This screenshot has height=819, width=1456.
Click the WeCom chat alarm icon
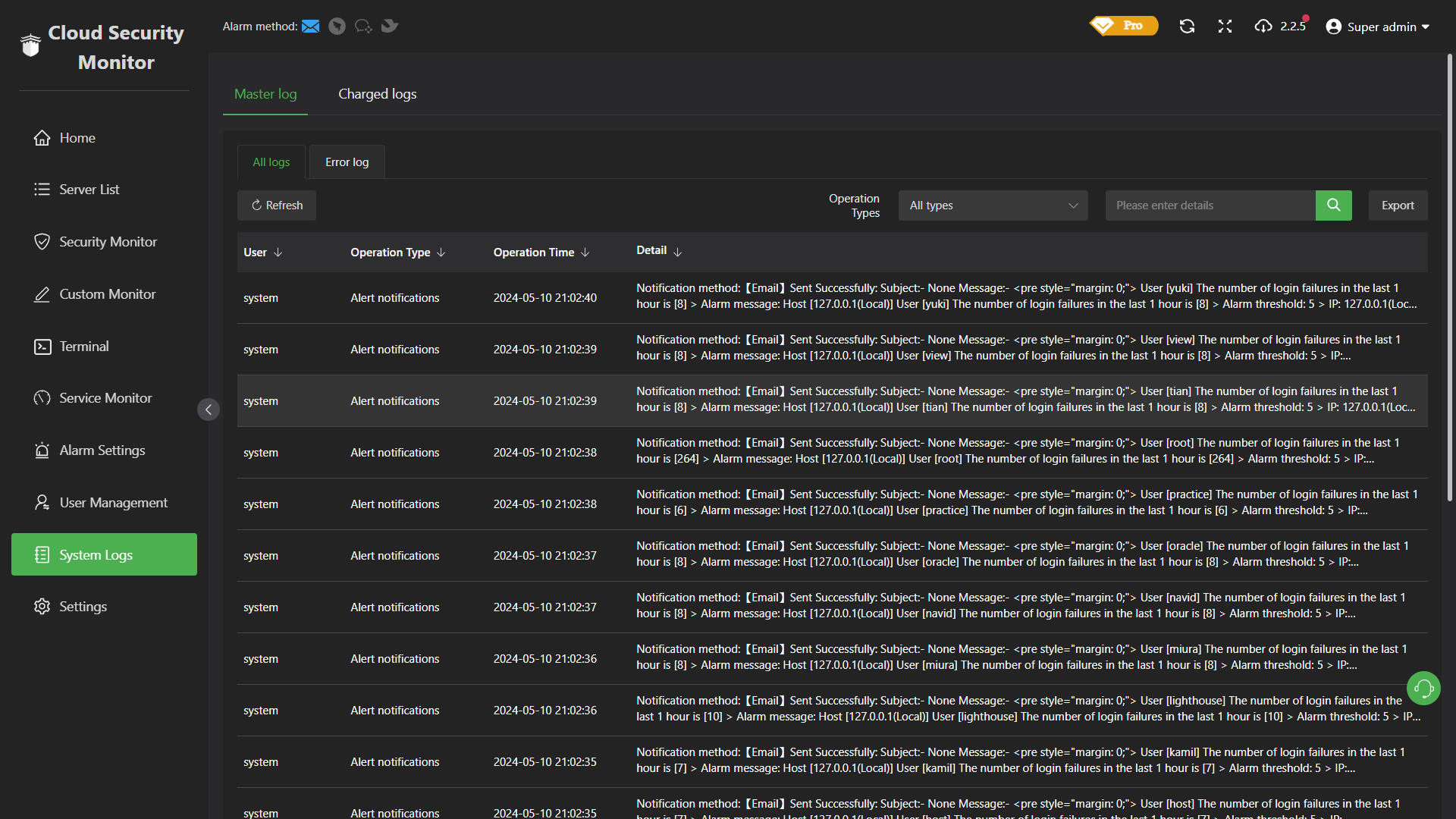click(x=363, y=27)
